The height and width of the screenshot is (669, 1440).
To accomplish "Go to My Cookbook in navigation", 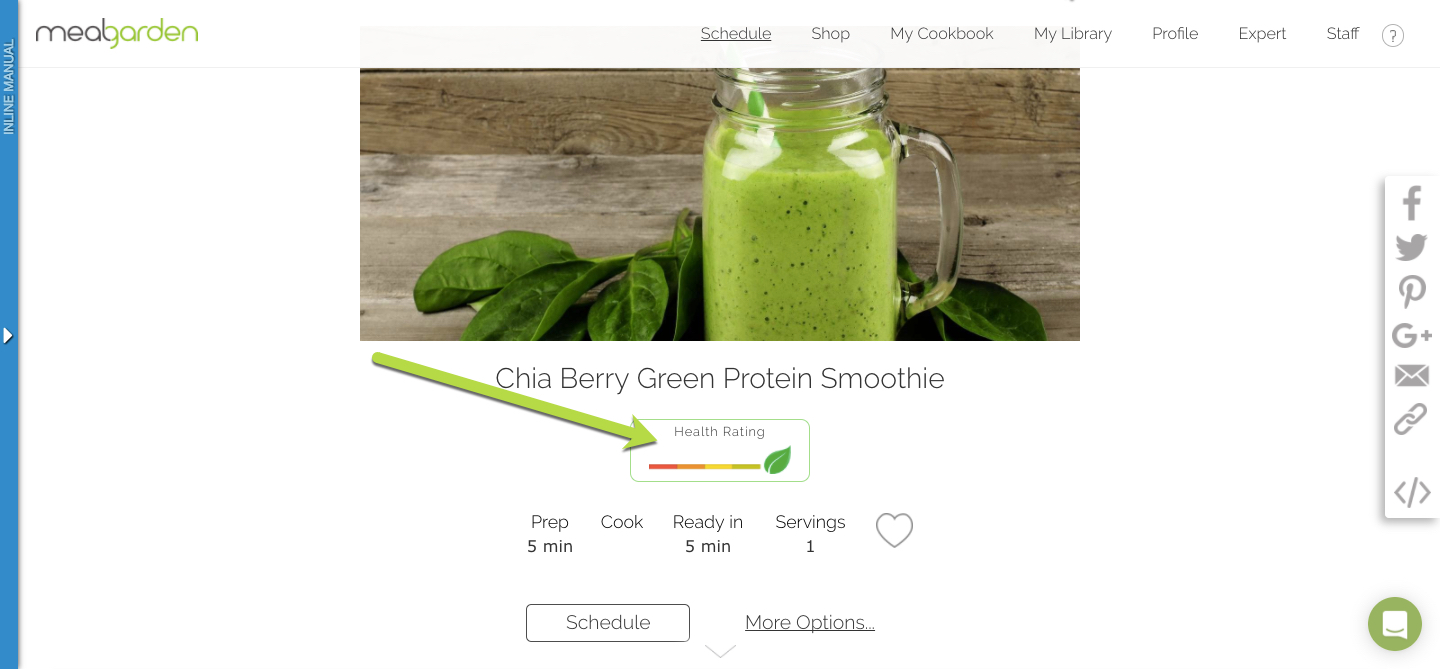I will [942, 34].
